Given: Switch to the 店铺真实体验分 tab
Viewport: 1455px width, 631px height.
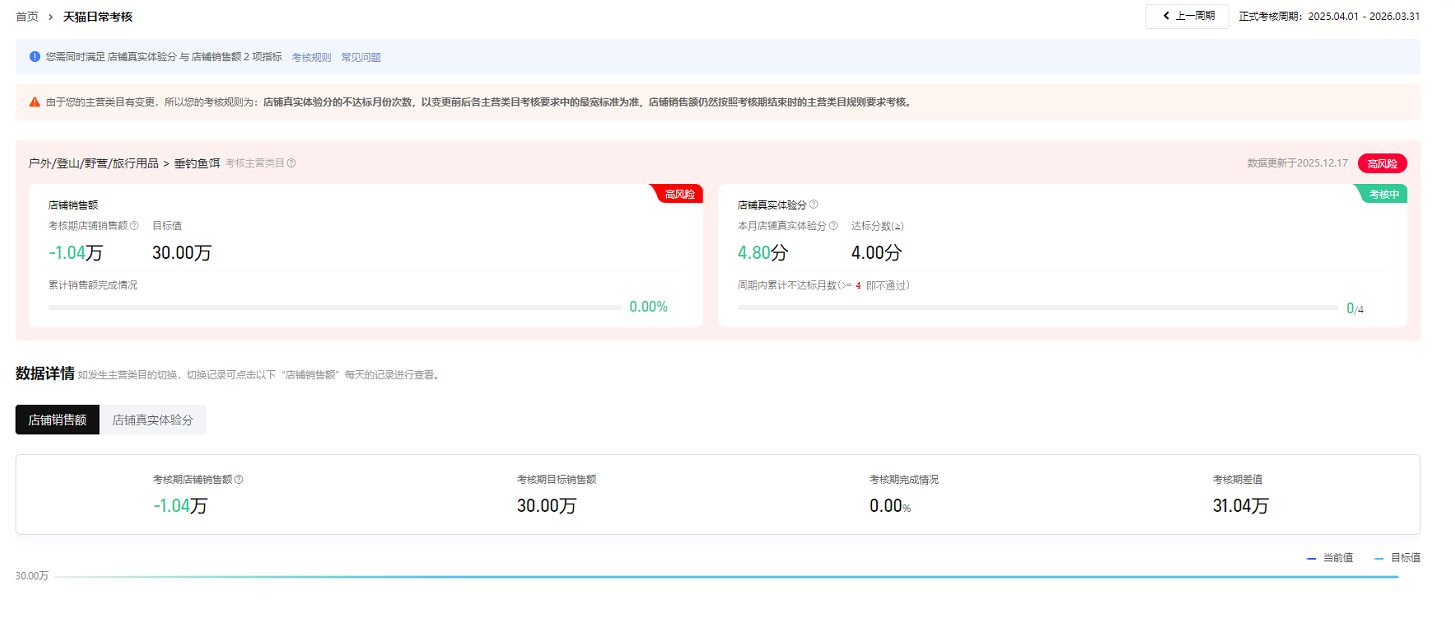Looking at the screenshot, I should pyautogui.click(x=152, y=420).
